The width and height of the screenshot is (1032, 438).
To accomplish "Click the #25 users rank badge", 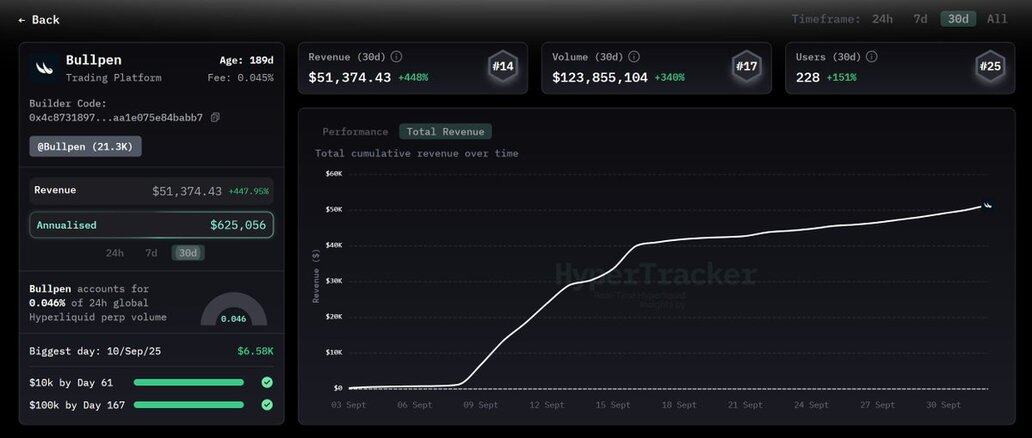I will click(990, 67).
